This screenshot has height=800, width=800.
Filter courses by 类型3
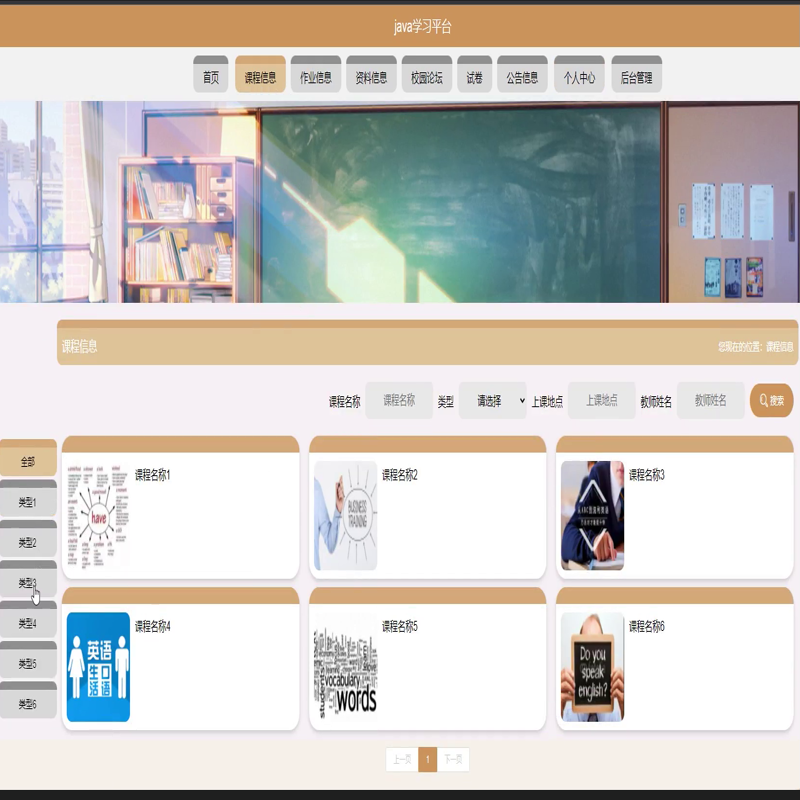pos(28,579)
